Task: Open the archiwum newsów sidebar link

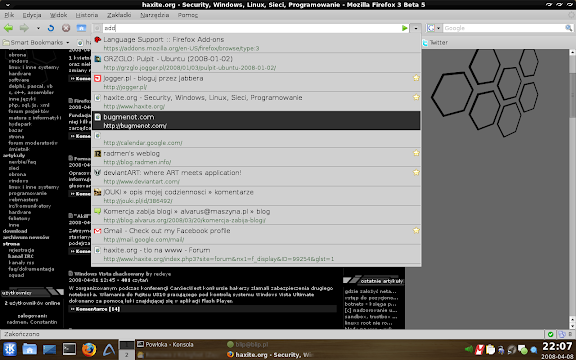Action: pyautogui.click(x=26, y=237)
